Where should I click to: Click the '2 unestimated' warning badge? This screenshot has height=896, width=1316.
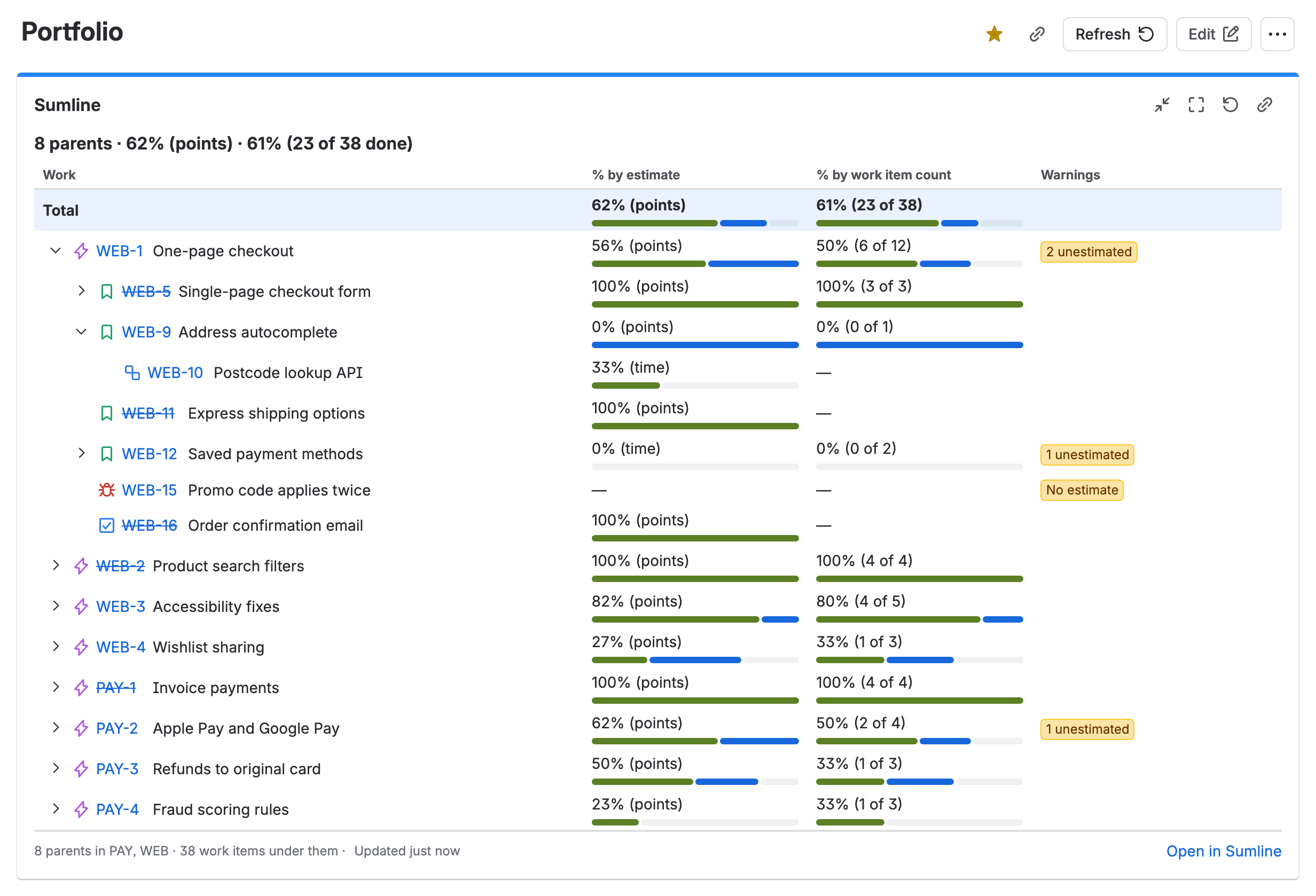pos(1088,252)
